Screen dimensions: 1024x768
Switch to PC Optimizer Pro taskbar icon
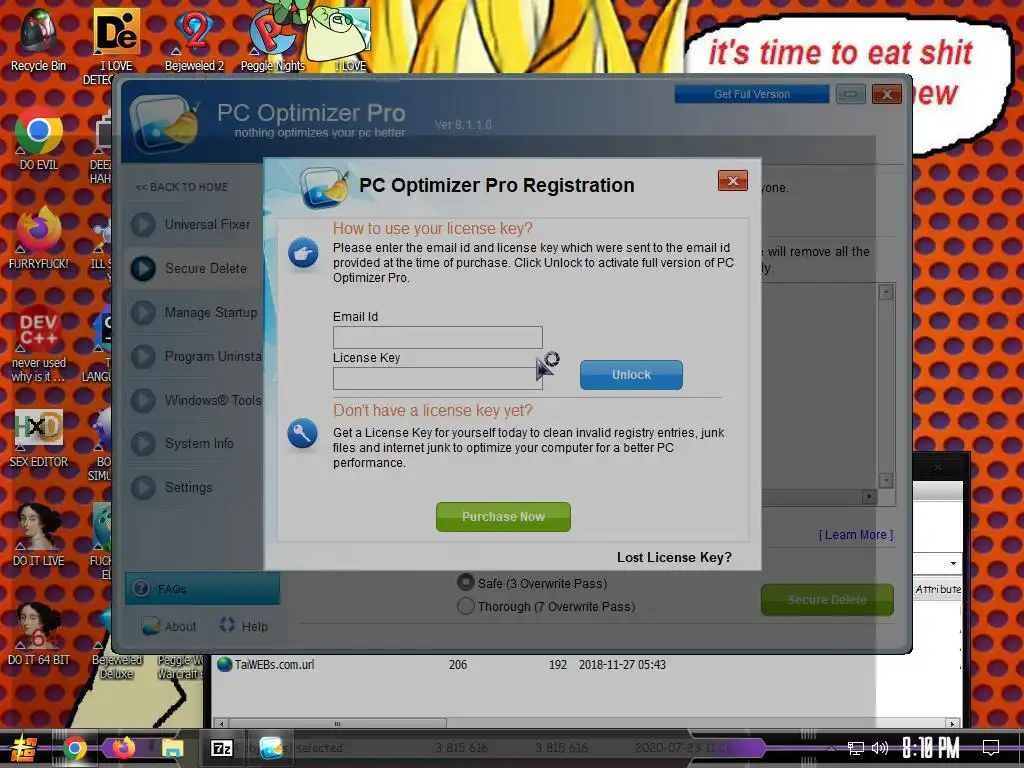(x=270, y=748)
